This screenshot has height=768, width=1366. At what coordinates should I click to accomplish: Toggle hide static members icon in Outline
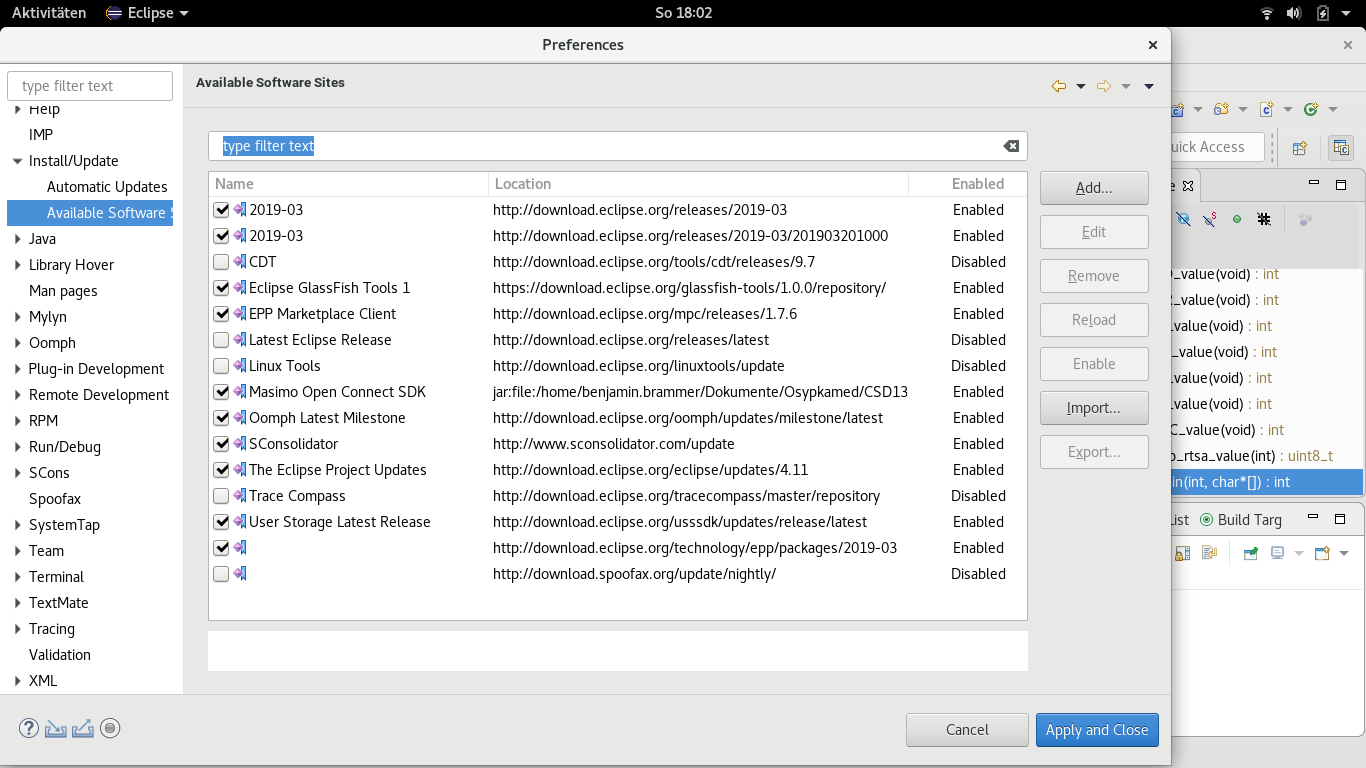(1209, 219)
